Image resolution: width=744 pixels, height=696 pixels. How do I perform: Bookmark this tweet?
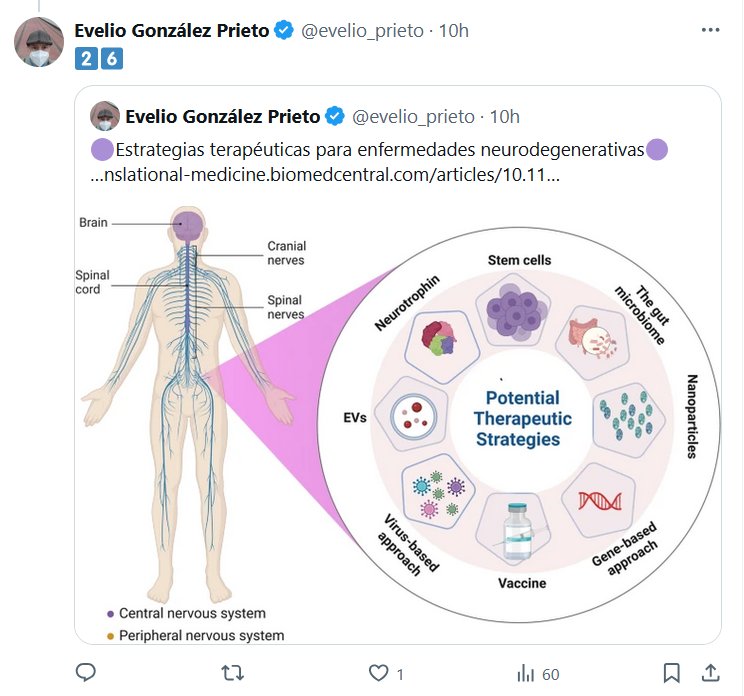[672, 673]
